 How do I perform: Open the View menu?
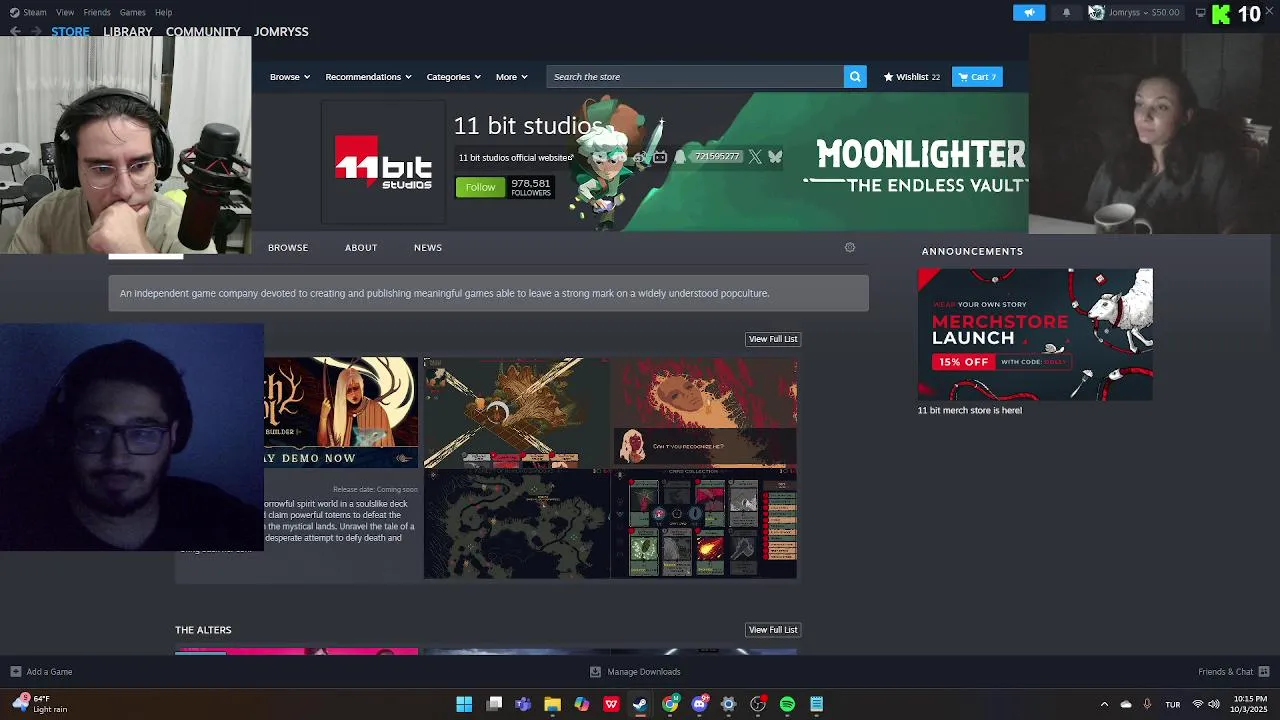pyautogui.click(x=65, y=12)
